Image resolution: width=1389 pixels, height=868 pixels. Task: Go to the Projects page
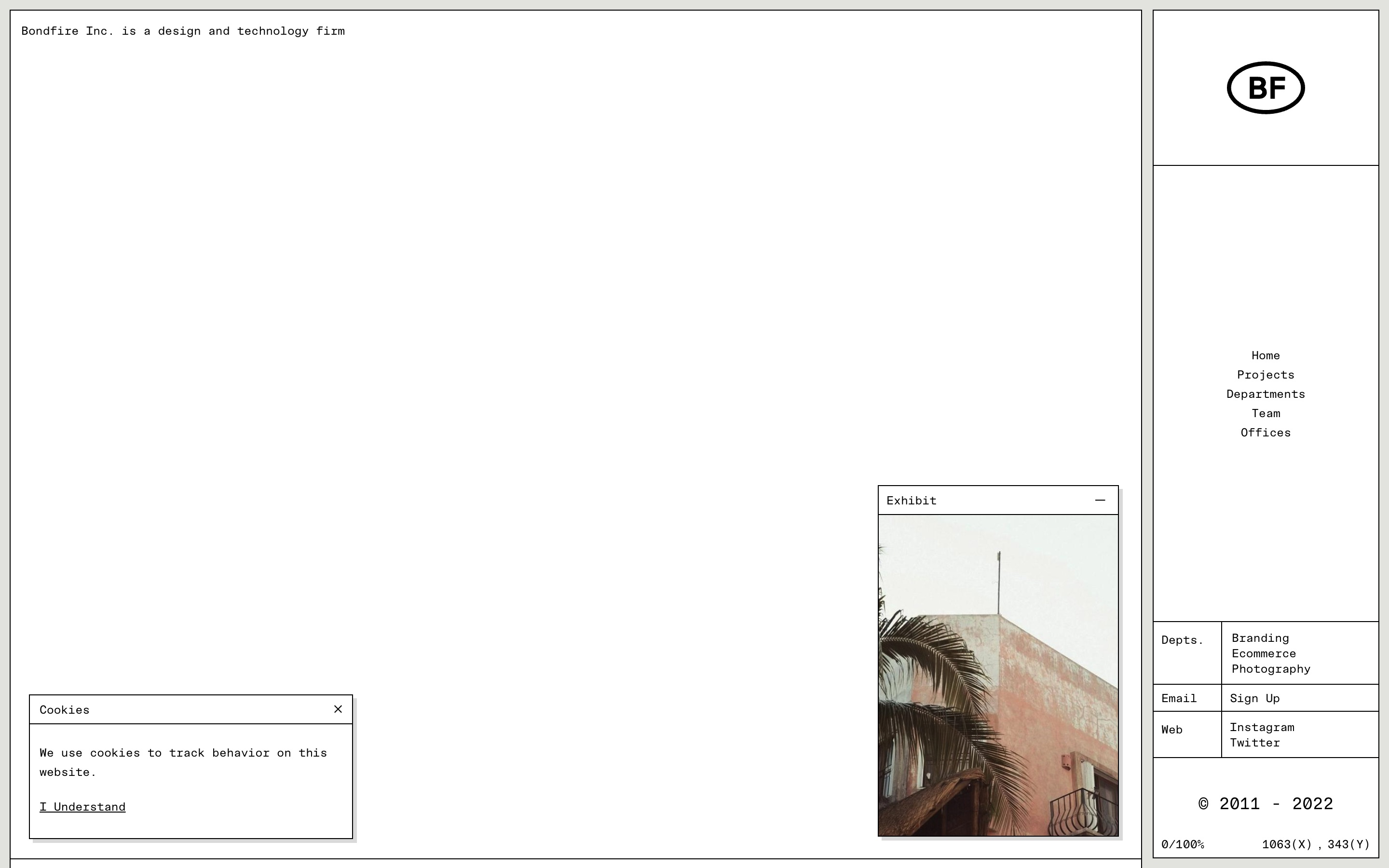coord(1265,375)
